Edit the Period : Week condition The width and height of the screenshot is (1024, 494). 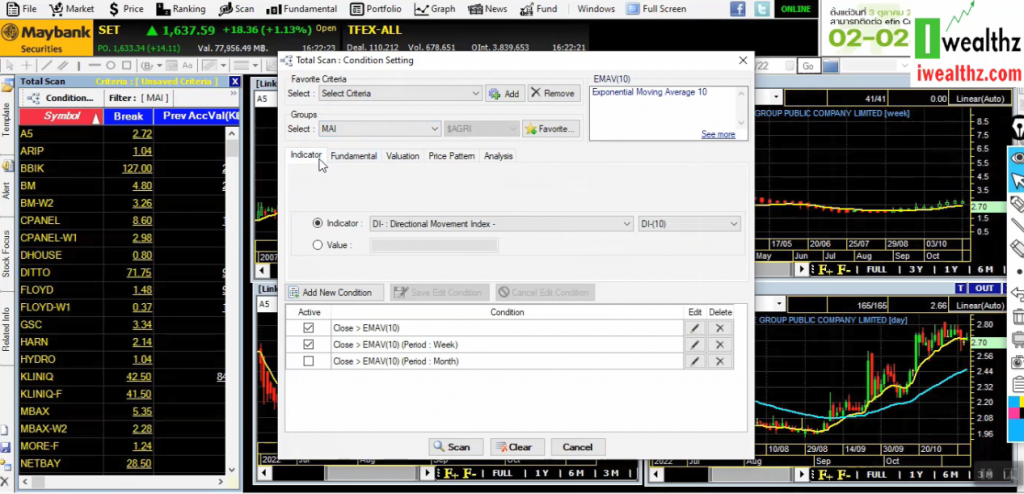[695, 345]
